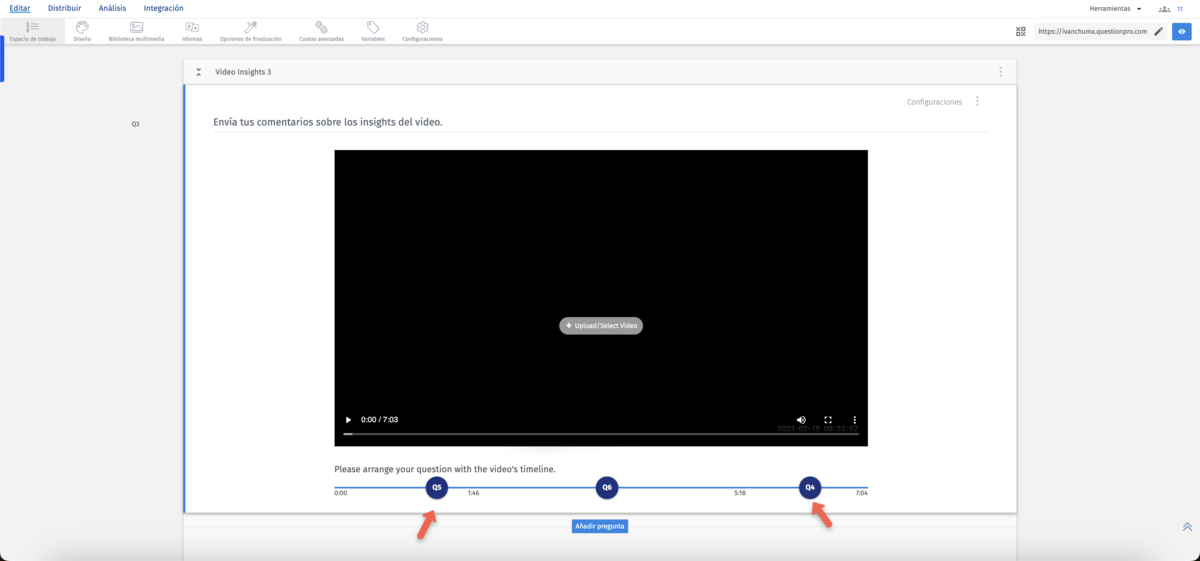Image resolution: width=1200 pixels, height=561 pixels.
Task: Open the Diseño palette tool
Action: 82,31
